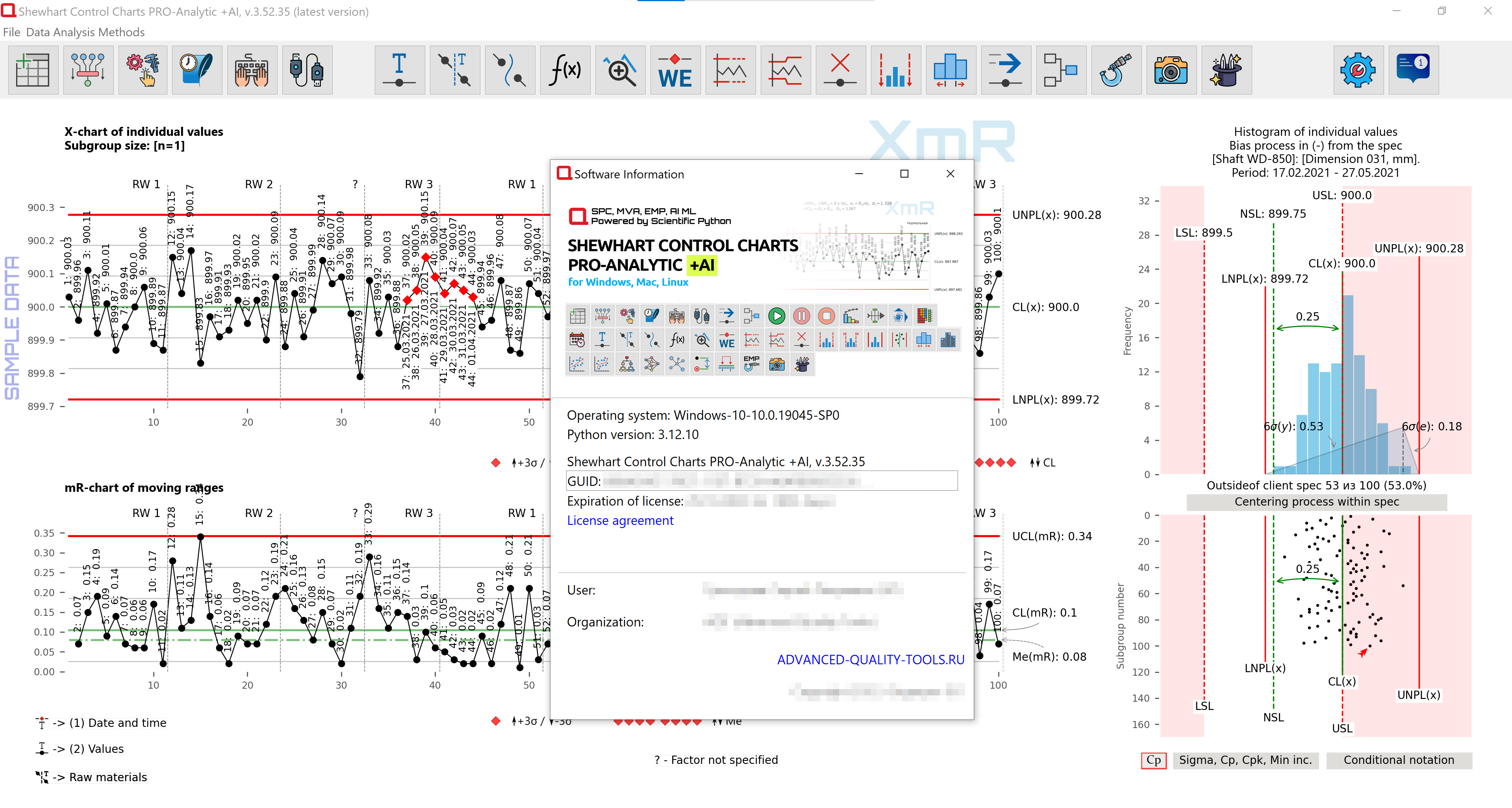Select the f(x) function tool
This screenshot has width=1512, height=808.
point(565,70)
